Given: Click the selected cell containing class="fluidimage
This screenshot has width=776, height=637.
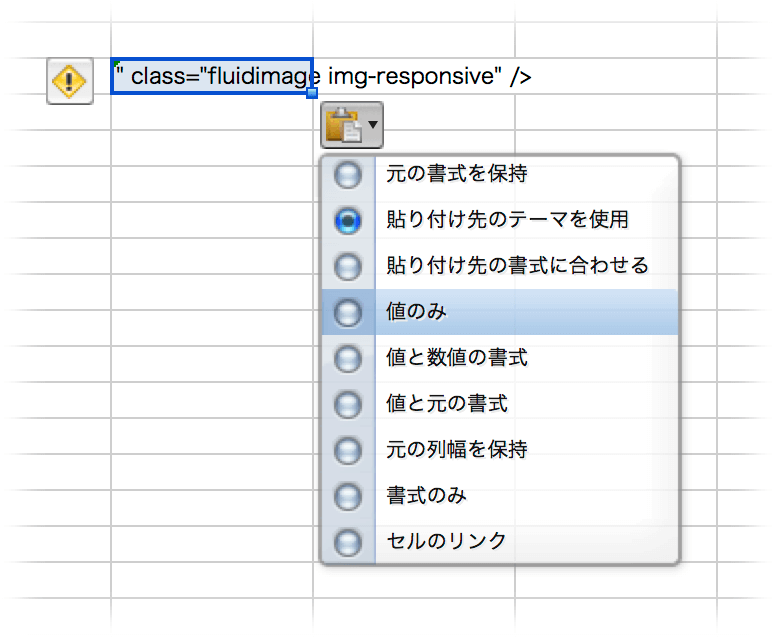Looking at the screenshot, I should [211, 77].
